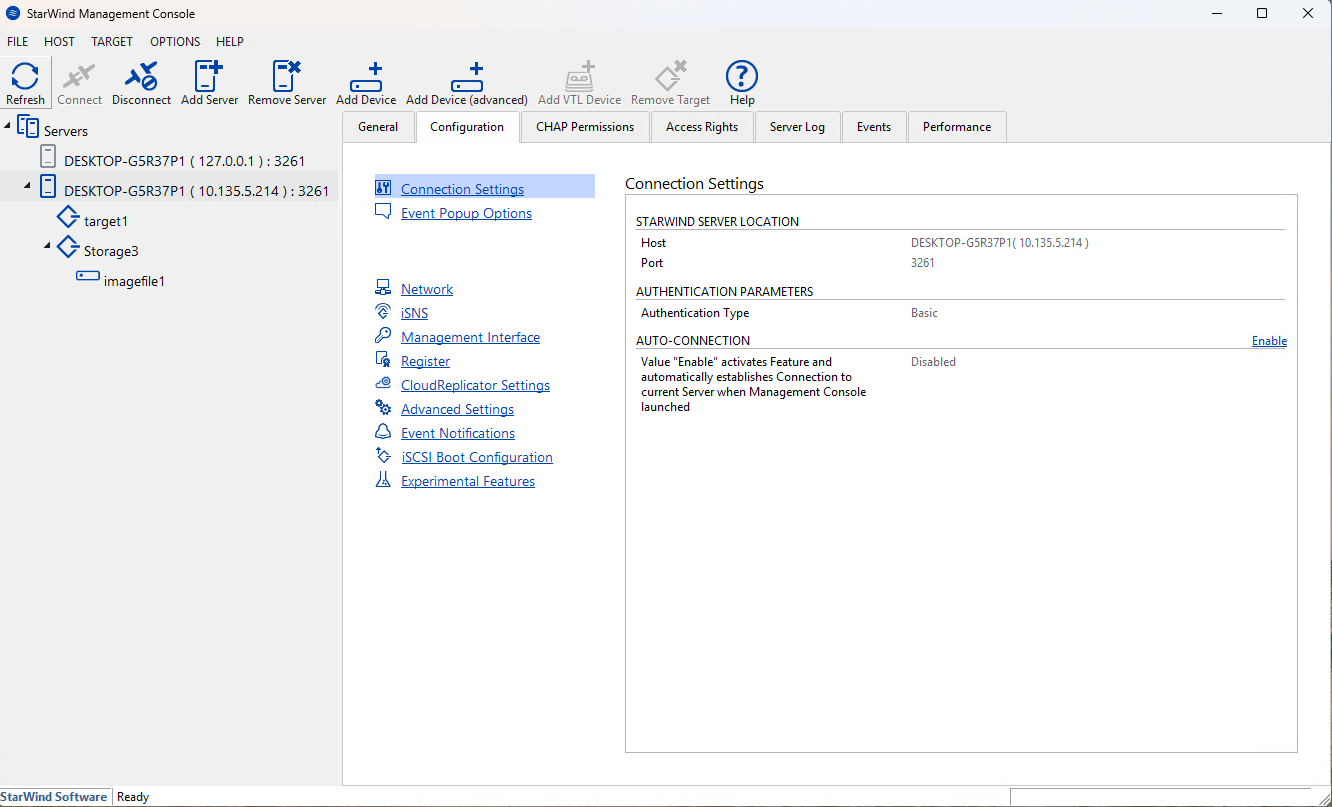Click the StarWind Software status bar label
The image size is (1332, 807).
pyautogui.click(x=53, y=797)
